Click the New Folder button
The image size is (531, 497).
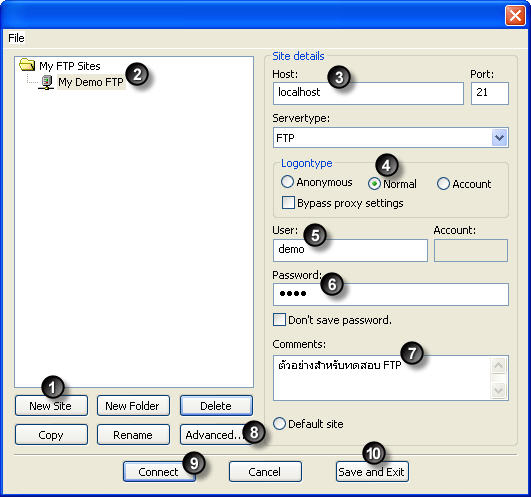(x=133, y=406)
